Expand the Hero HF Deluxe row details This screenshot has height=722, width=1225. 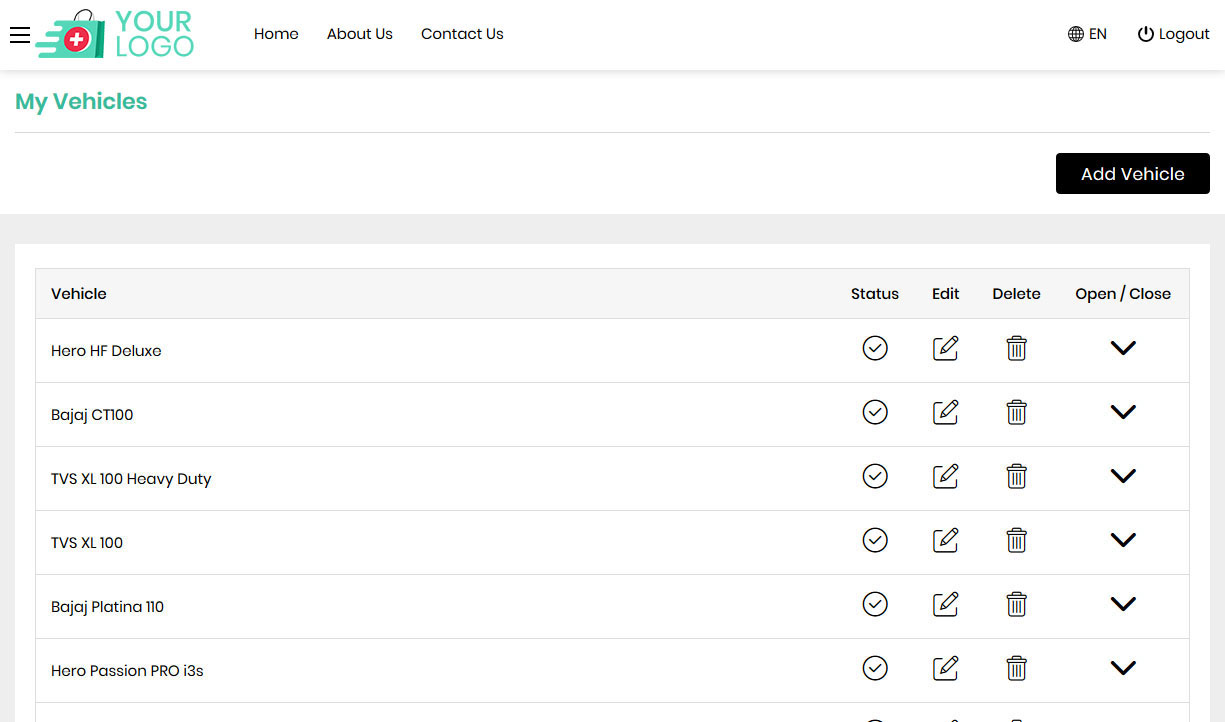point(1123,348)
